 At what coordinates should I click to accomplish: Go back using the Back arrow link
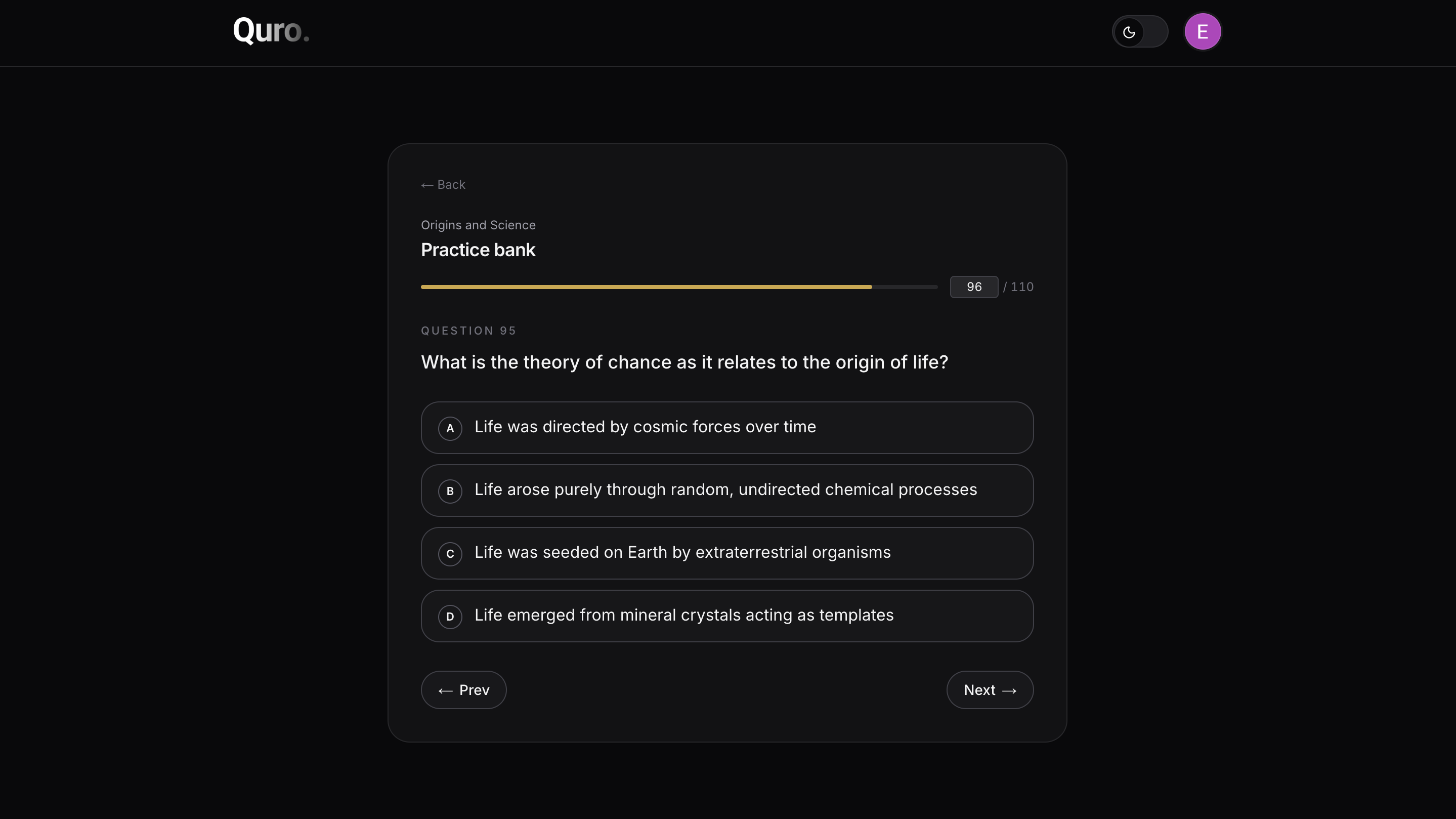(443, 185)
